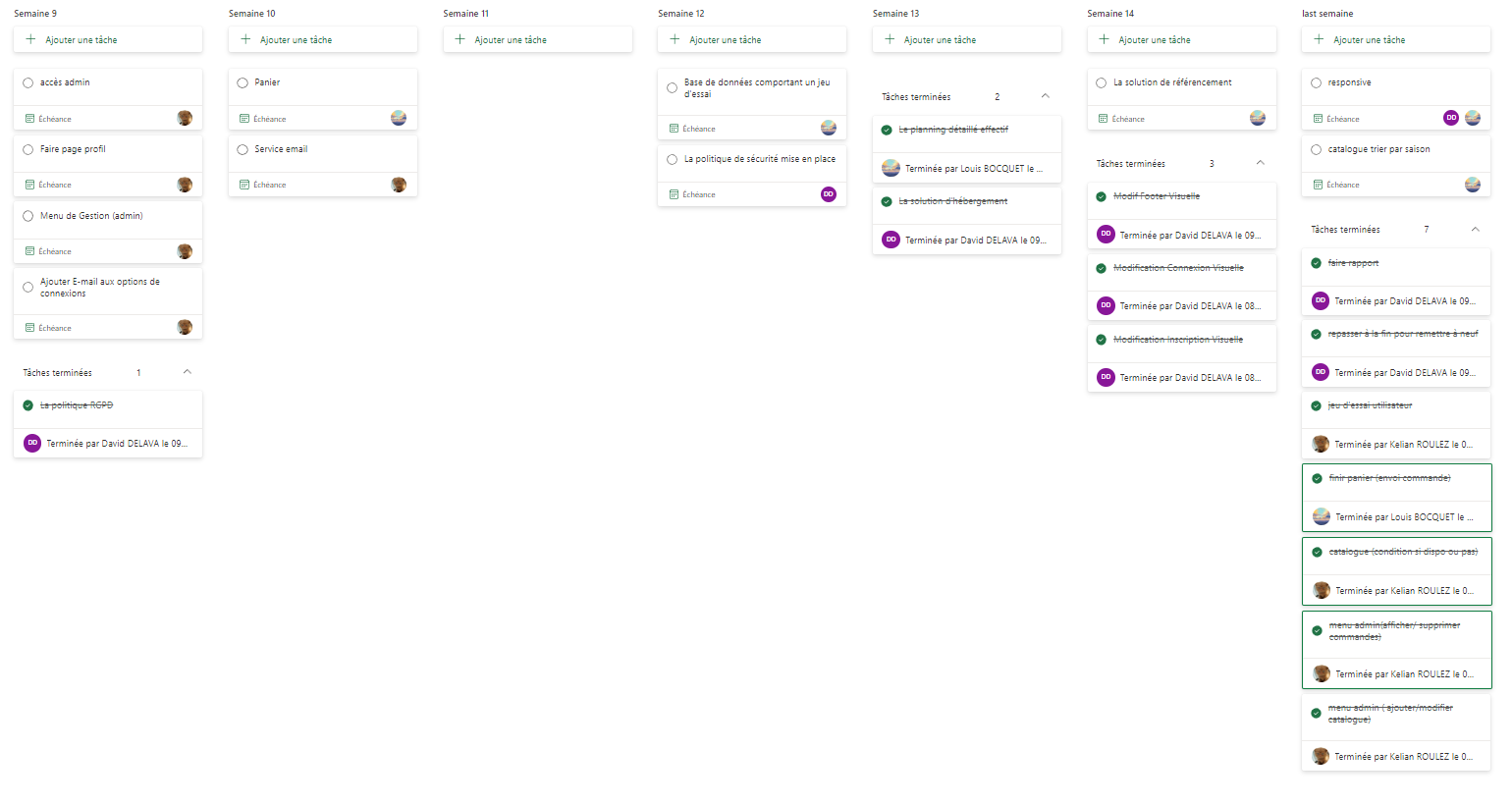Click assignee avatar on Panier card
1512x804 pixels.
pos(399,118)
